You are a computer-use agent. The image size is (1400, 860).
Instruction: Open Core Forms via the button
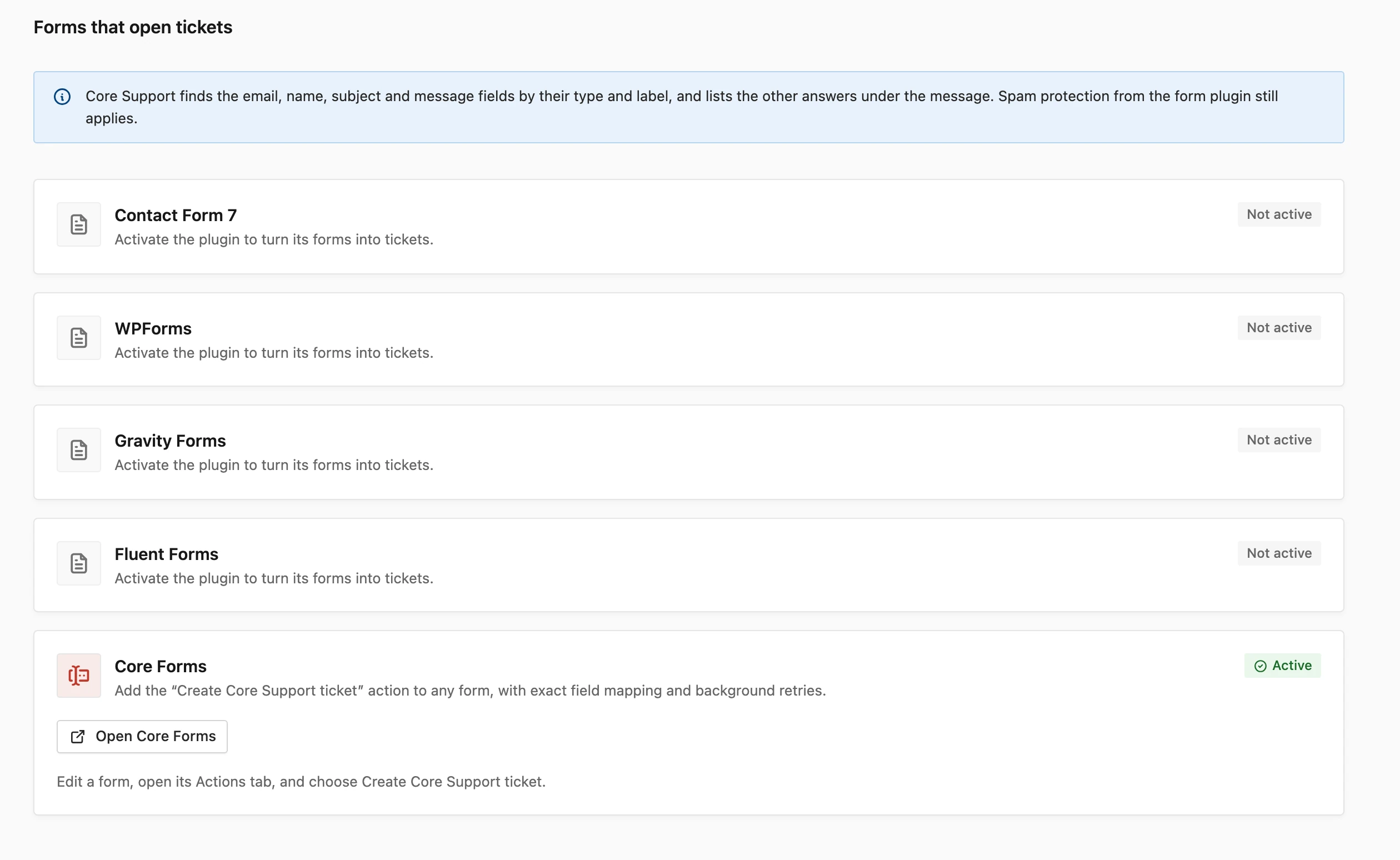142,736
